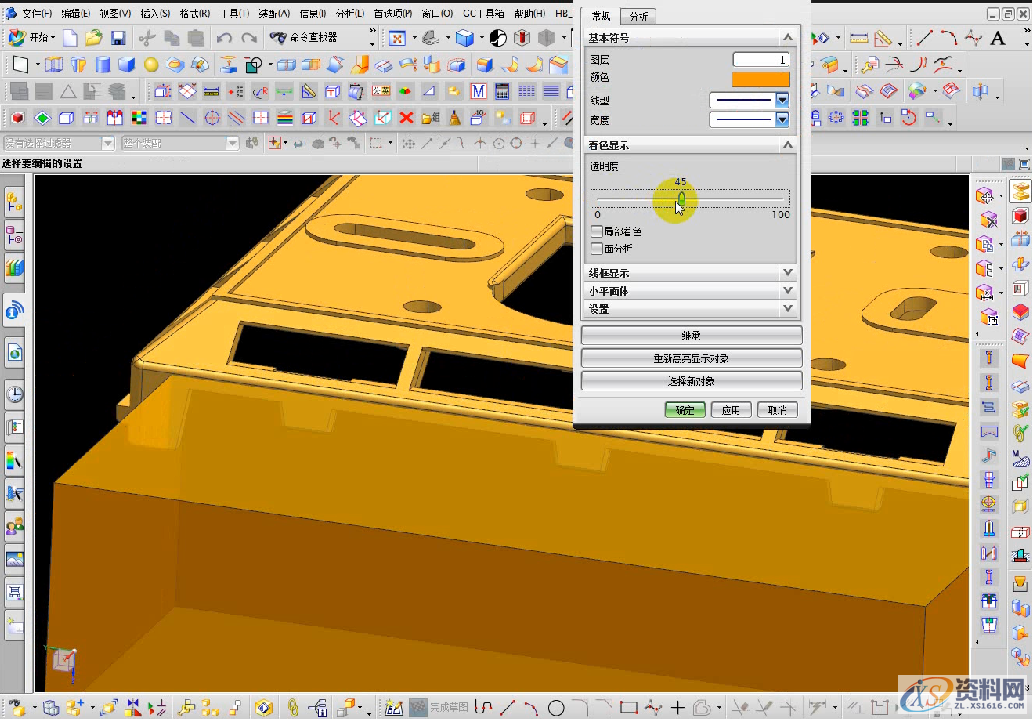Click the Open folder icon

93,38
